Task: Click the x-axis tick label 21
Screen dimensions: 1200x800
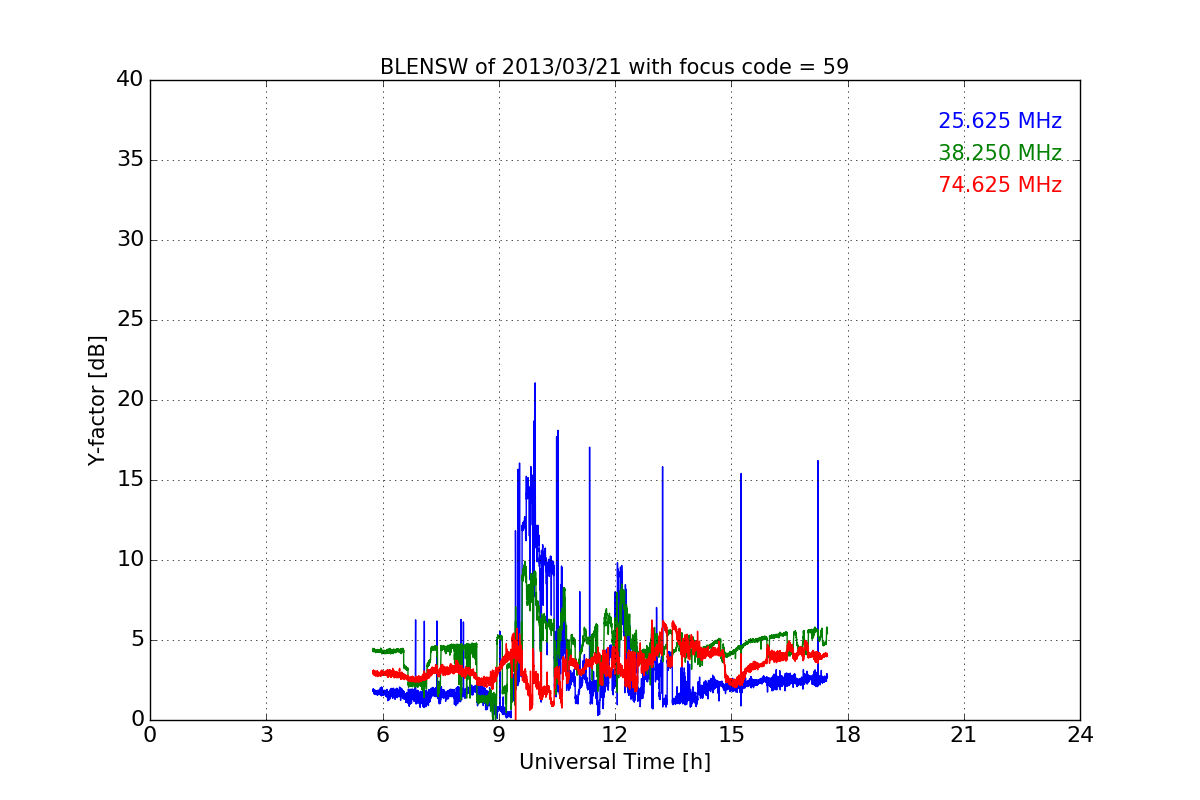Action: tap(964, 735)
